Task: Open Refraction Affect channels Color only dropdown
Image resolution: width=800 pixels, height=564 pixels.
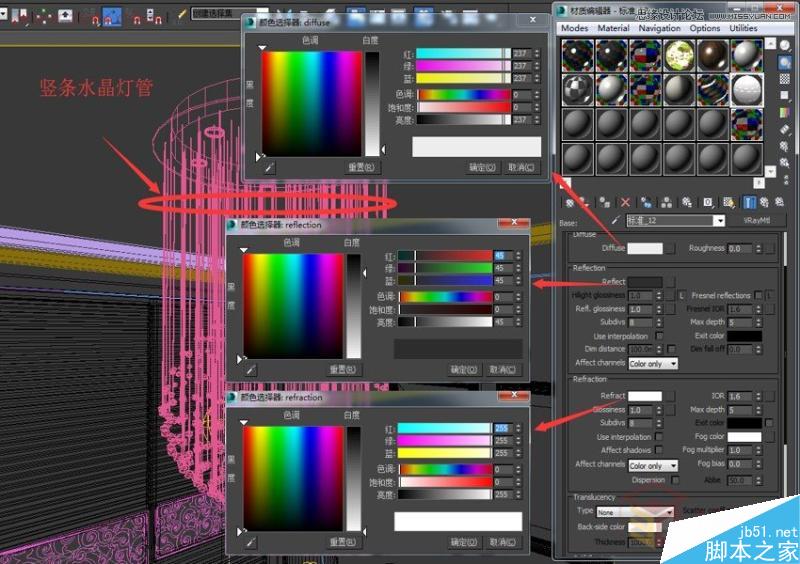Action: (x=653, y=465)
